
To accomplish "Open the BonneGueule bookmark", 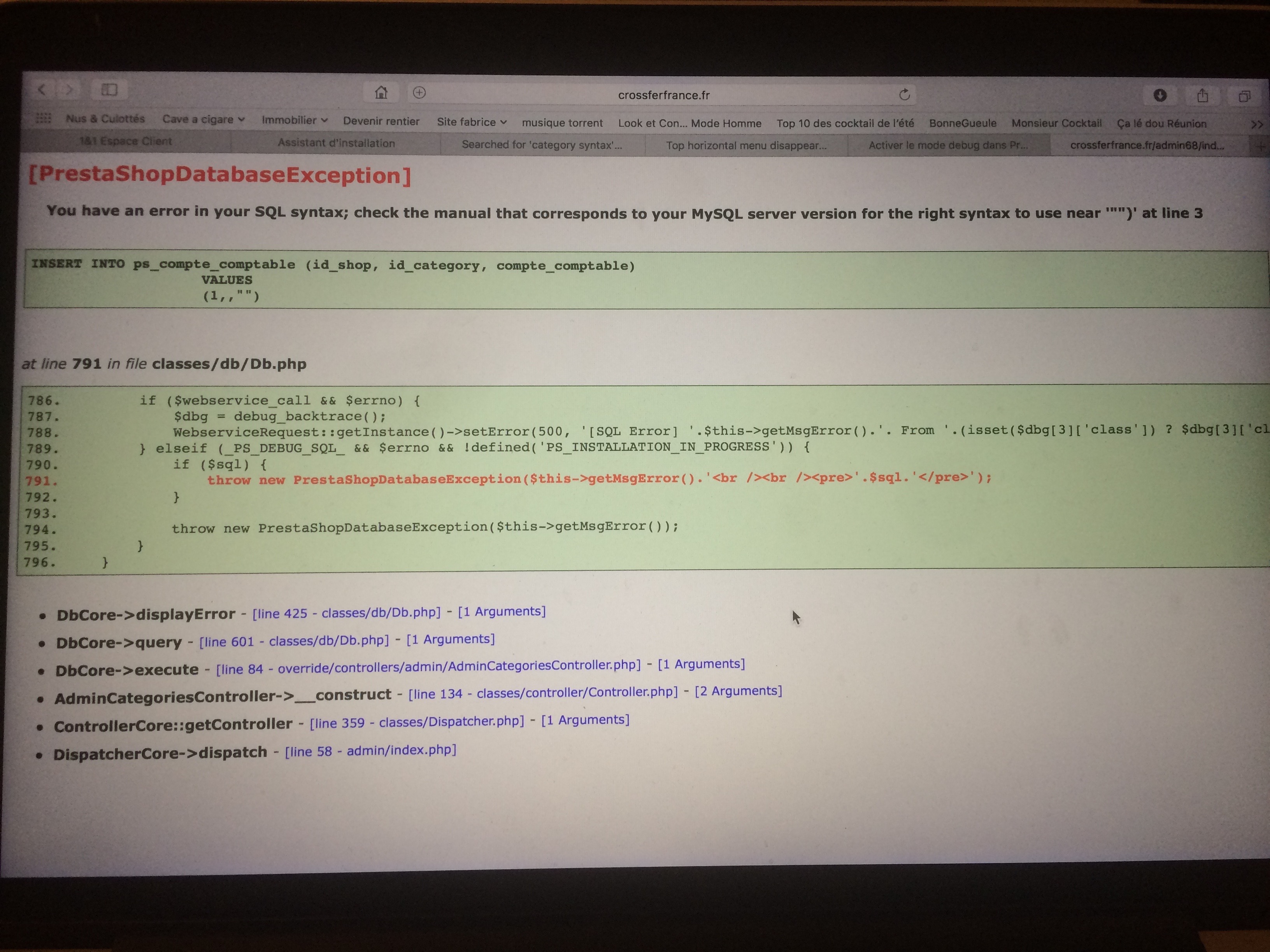I will (x=962, y=123).
